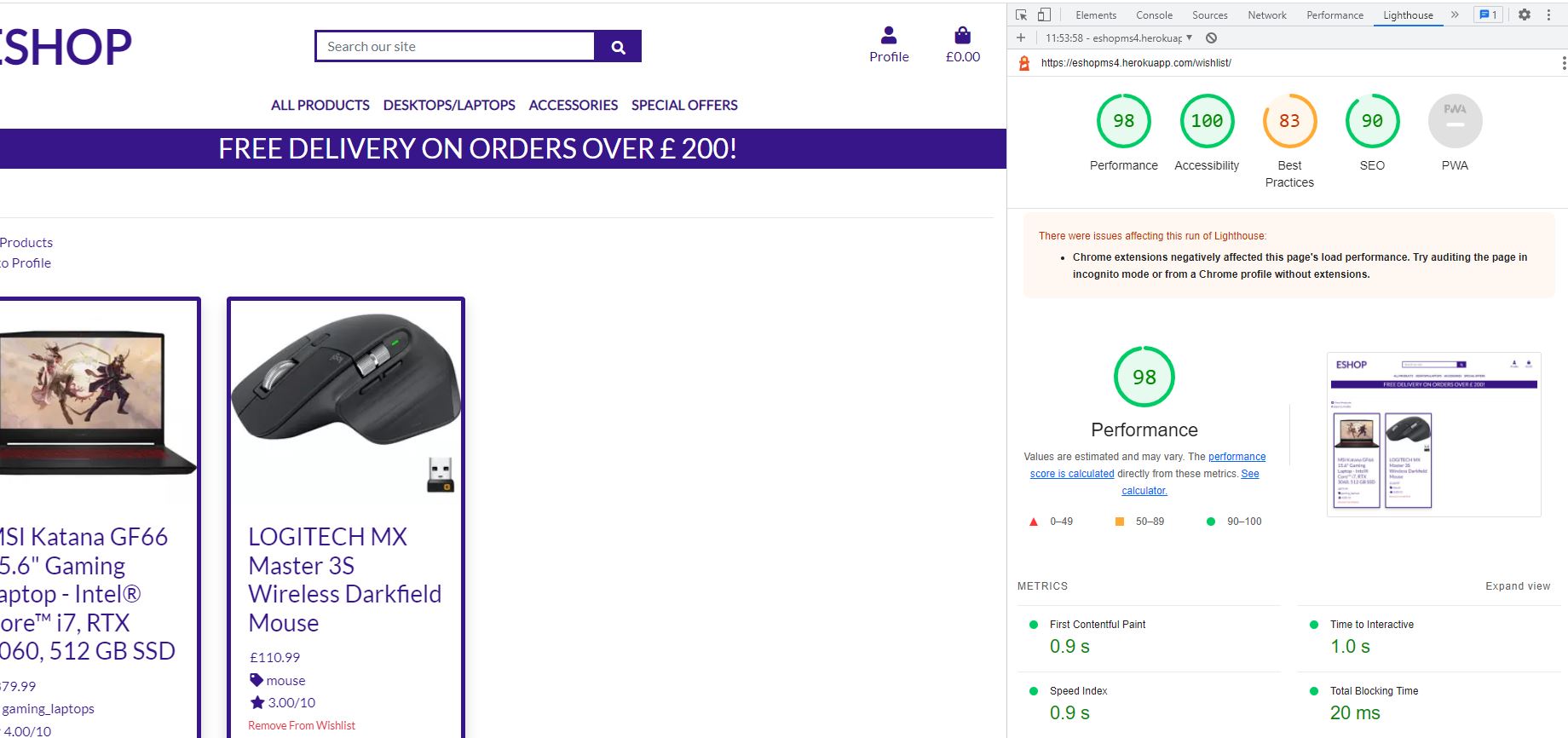Show more DevTools tabs chevron
Viewport: 1568px width, 738px height.
[1455, 14]
